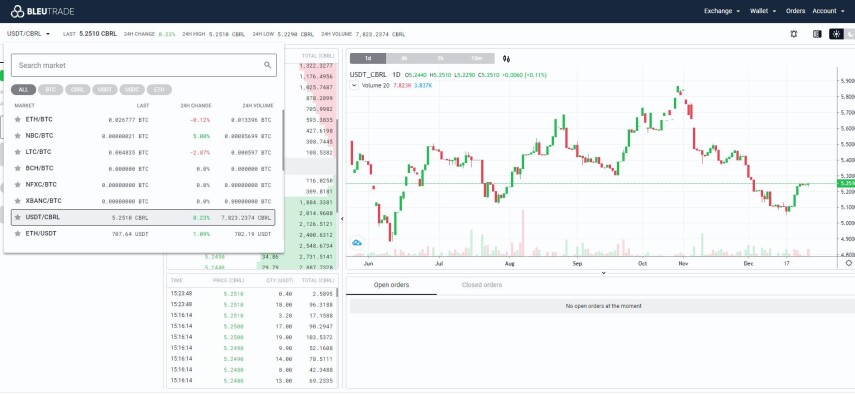This screenshot has width=855, height=394.
Task: Open the chart candles indicator icon
Action: click(x=507, y=59)
